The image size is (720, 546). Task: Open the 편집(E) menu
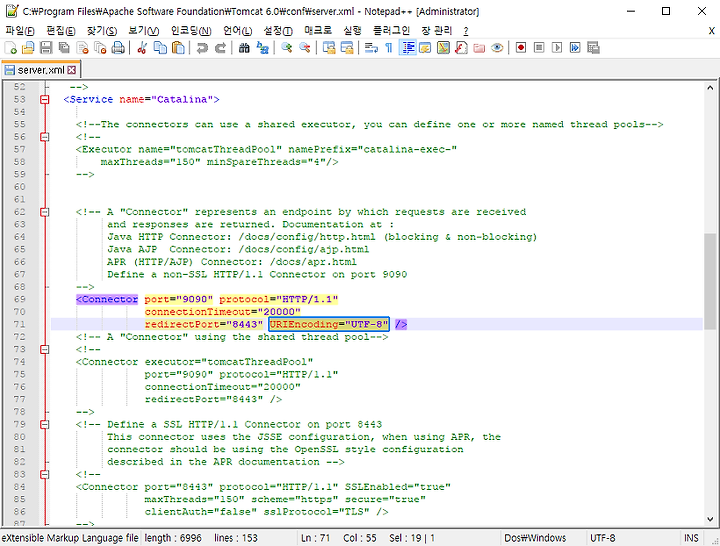61,31
